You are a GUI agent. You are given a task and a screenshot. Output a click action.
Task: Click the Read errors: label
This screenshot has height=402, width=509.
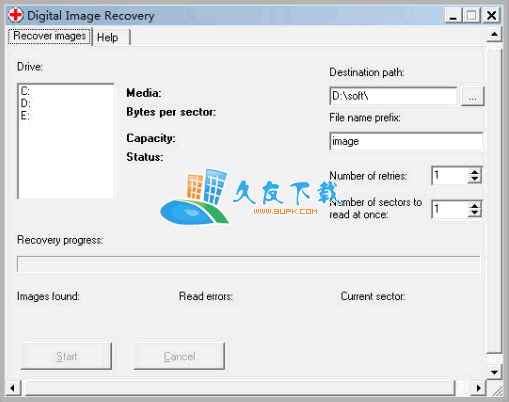[206, 296]
